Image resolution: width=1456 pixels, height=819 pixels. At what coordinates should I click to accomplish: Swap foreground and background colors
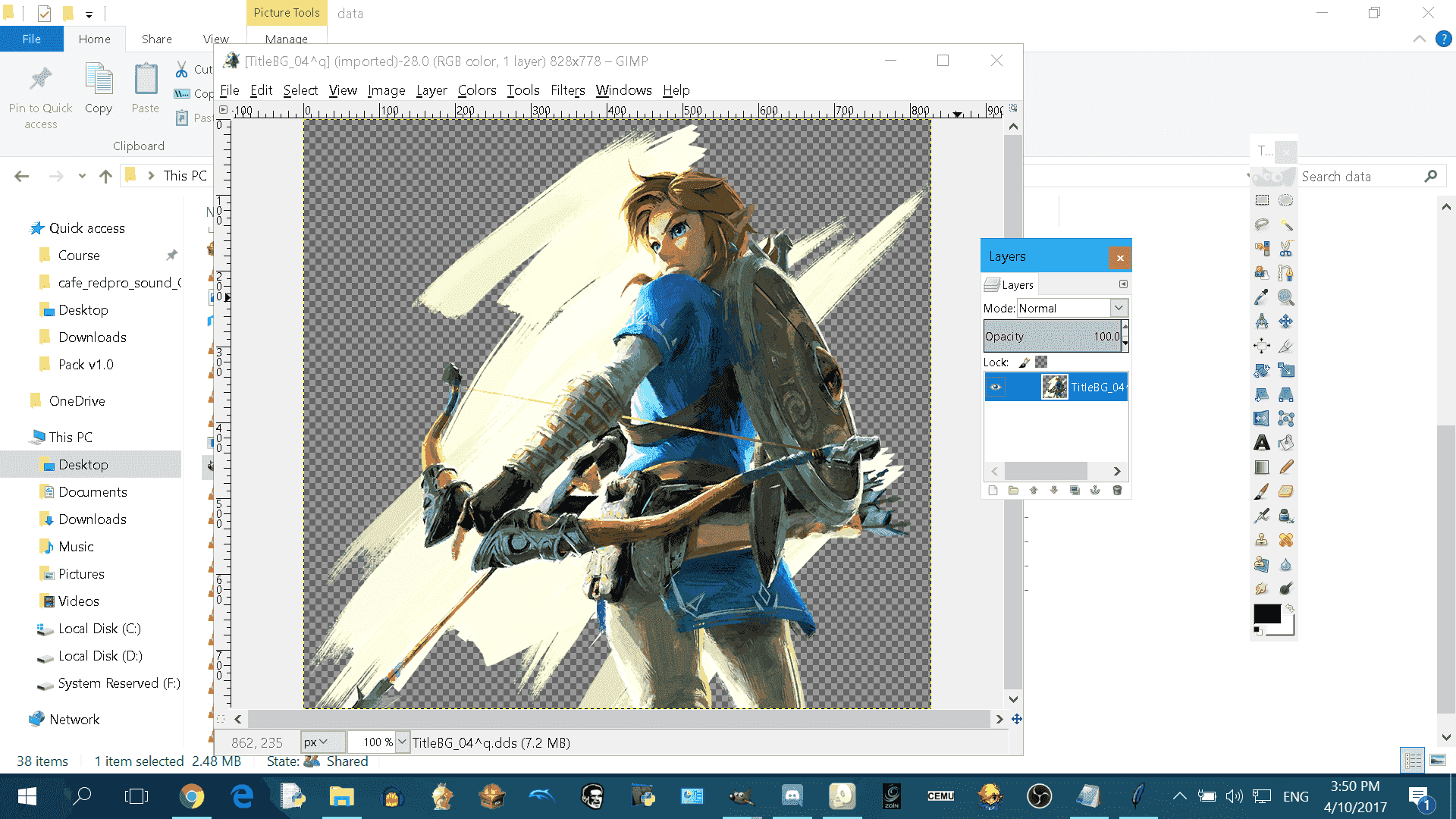pos(1289,609)
